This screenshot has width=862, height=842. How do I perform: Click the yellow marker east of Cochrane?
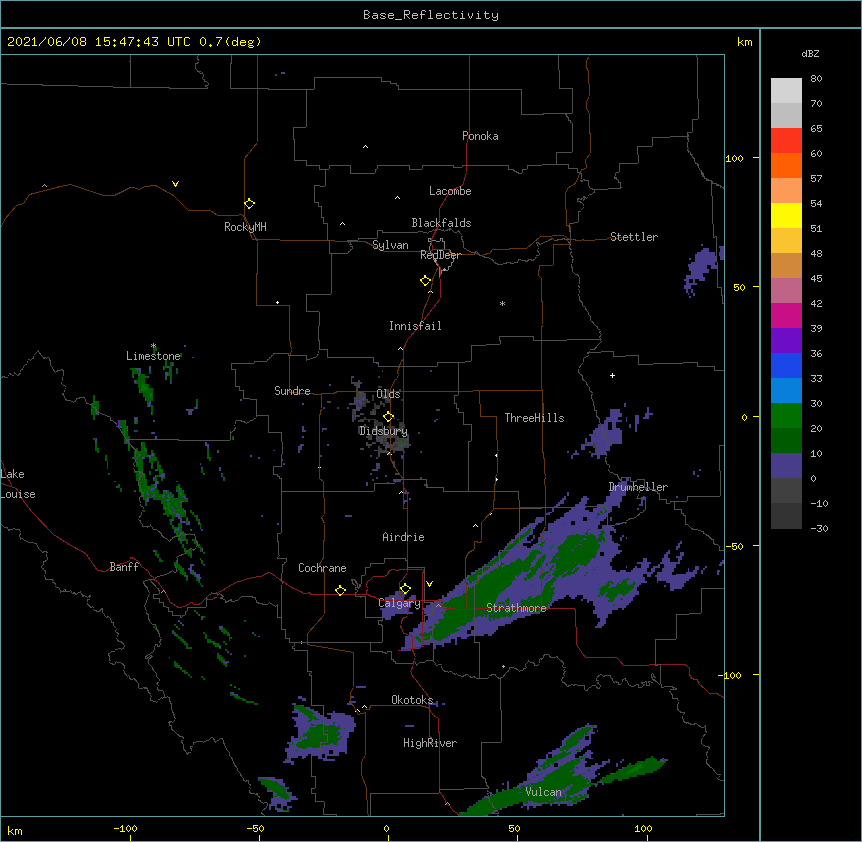(x=340, y=590)
